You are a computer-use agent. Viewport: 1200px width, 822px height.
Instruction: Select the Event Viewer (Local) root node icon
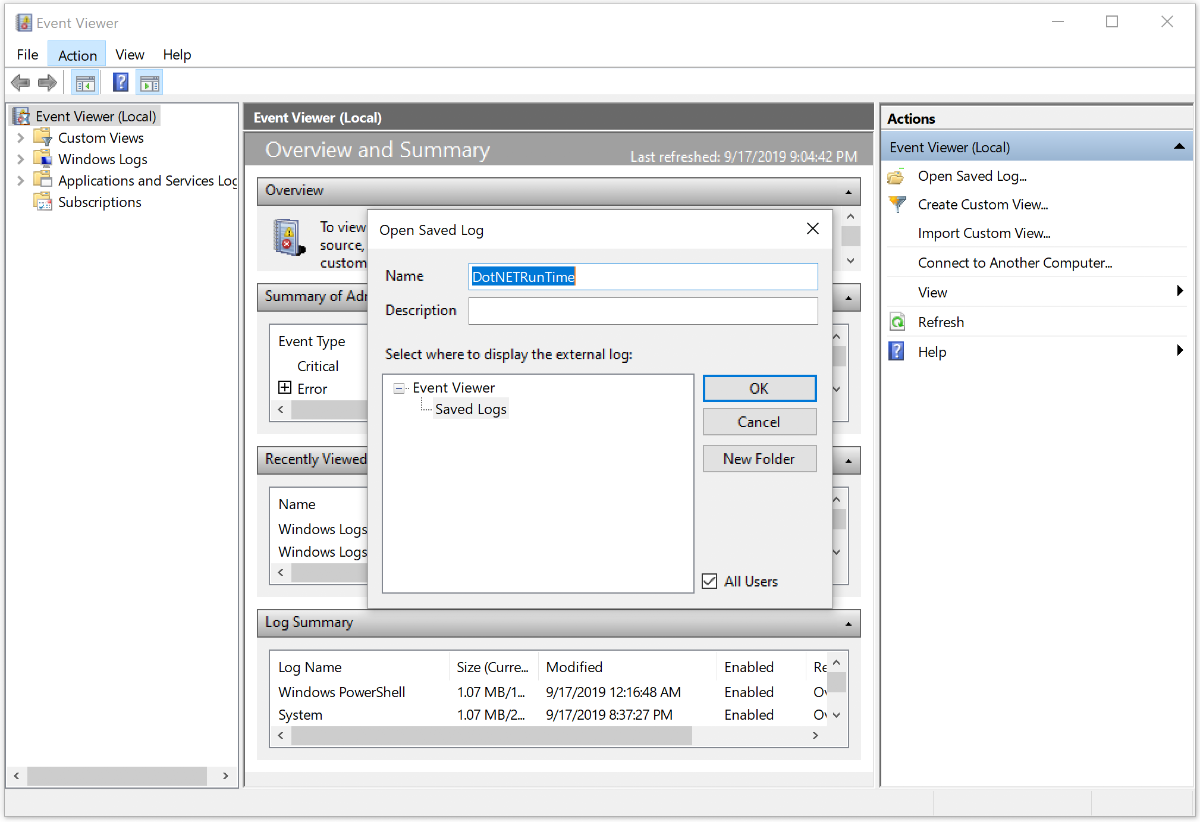coord(22,116)
